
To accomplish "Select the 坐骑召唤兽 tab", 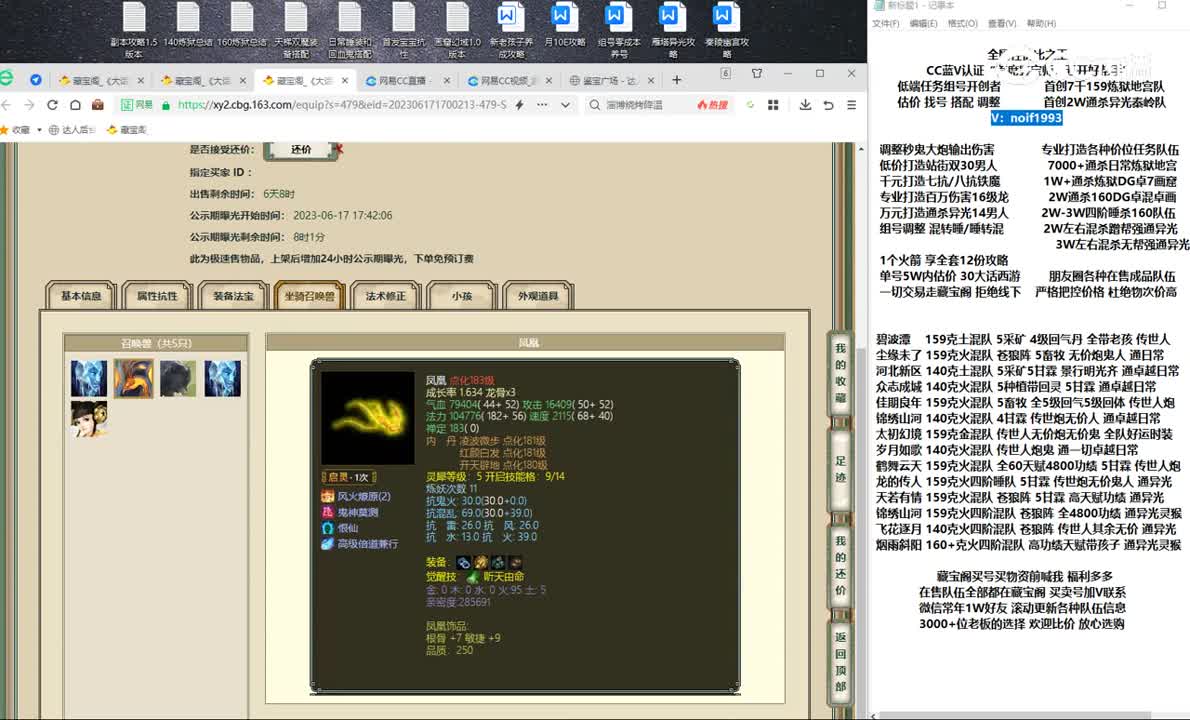I will tap(310, 296).
